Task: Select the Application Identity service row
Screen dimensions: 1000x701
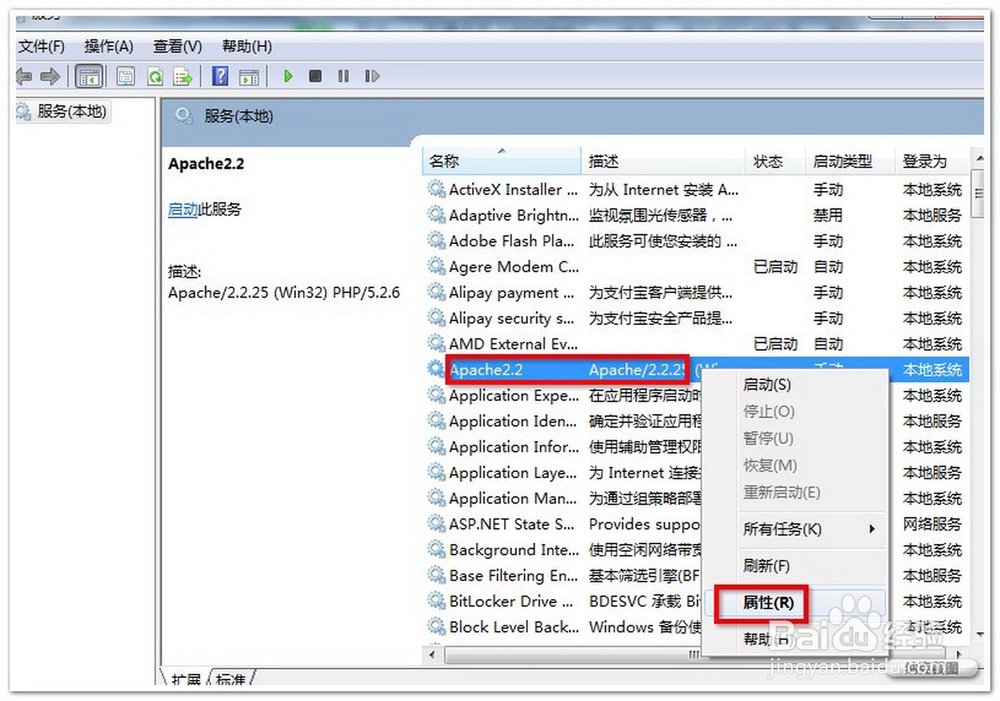Action: point(695,421)
